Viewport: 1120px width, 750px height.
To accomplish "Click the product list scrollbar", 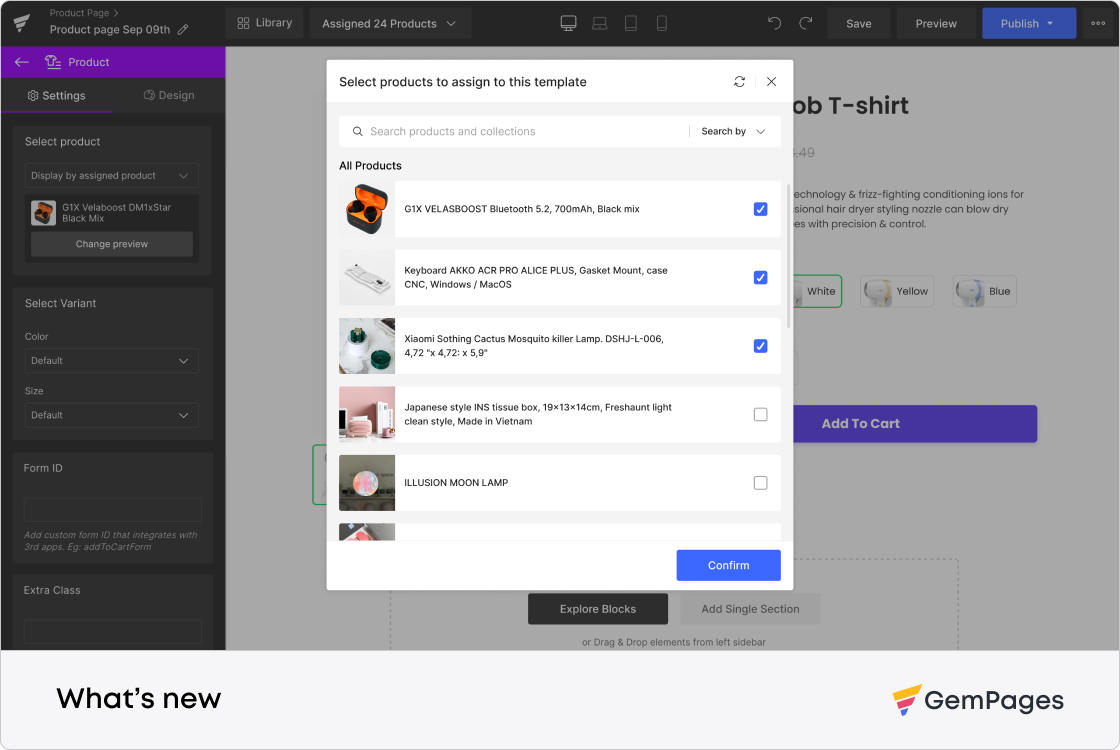I will tap(789, 256).
